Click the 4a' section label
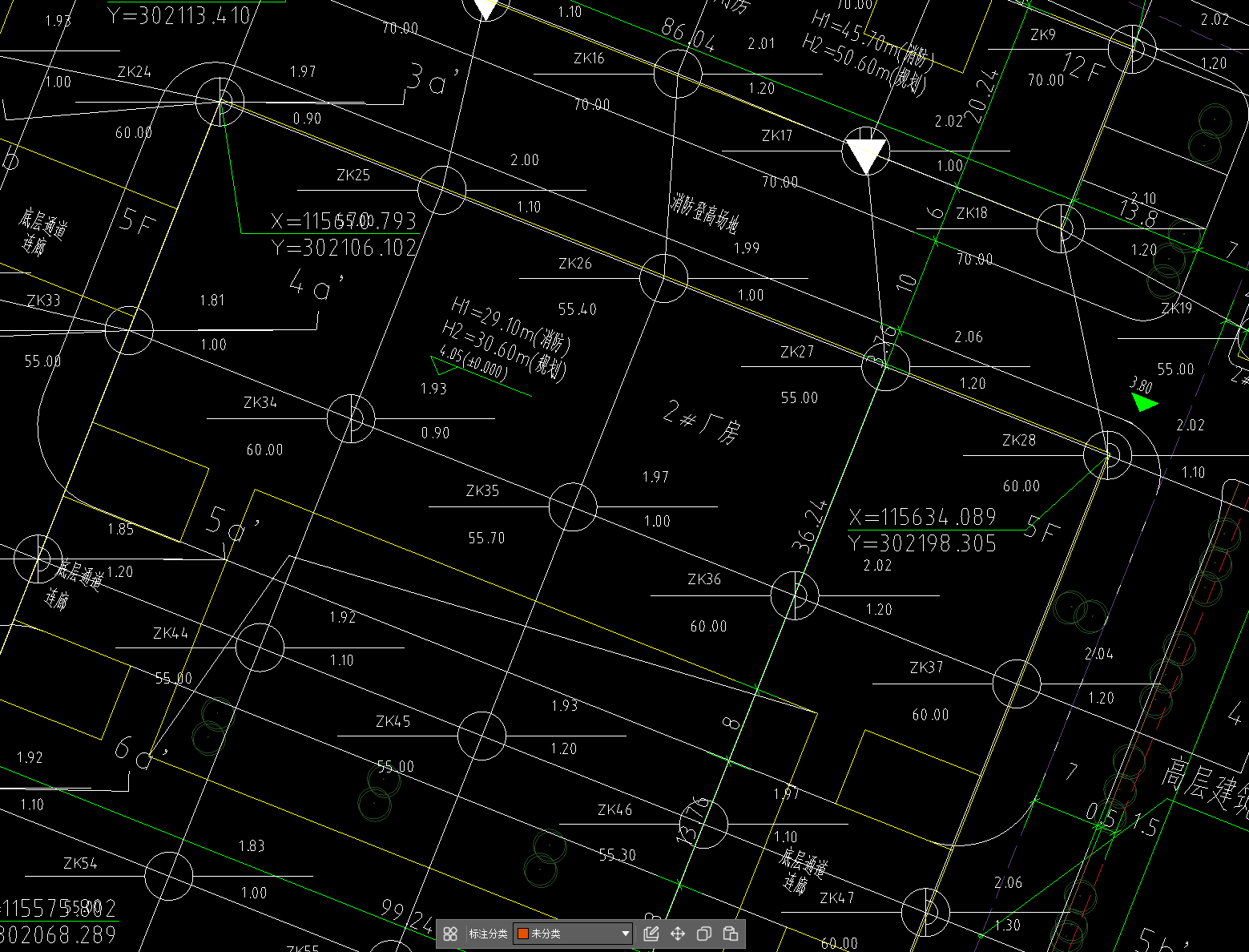Viewport: 1249px width, 952px height. pos(316,284)
